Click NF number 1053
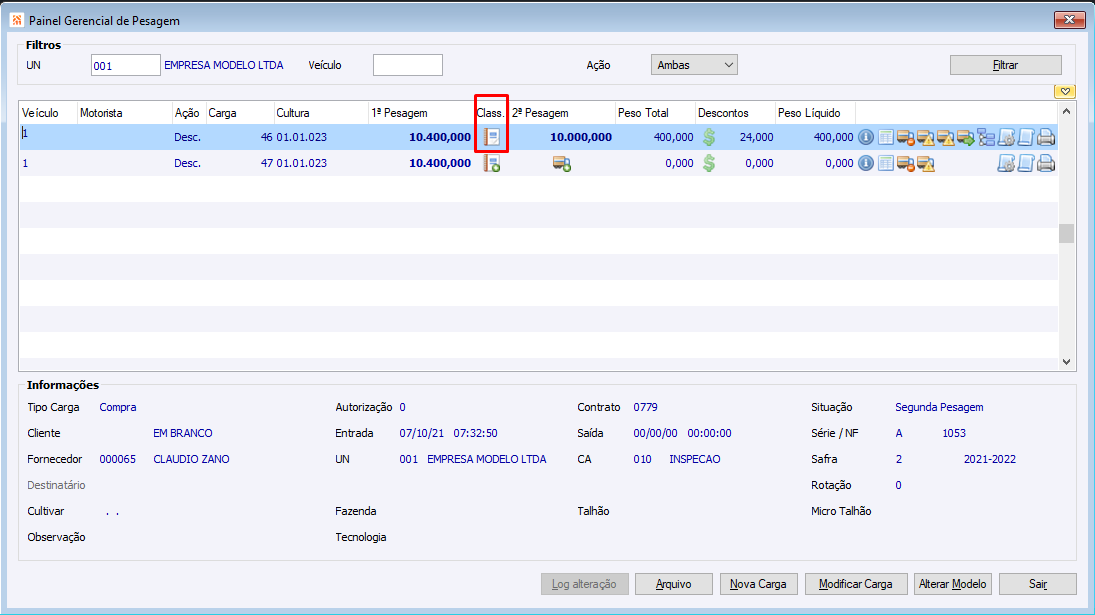Image resolution: width=1095 pixels, height=615 pixels. (954, 434)
